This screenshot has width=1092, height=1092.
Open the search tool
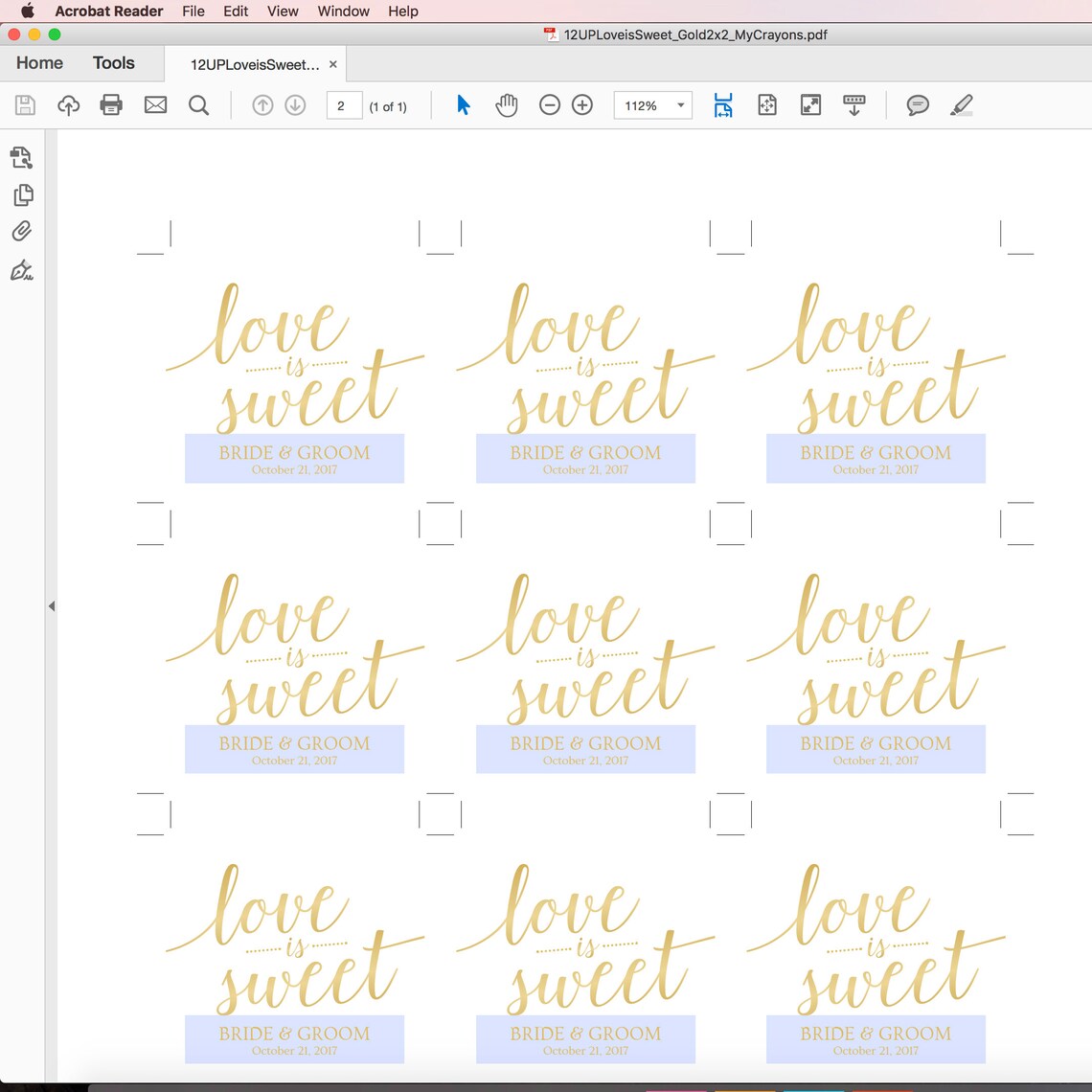tap(198, 105)
